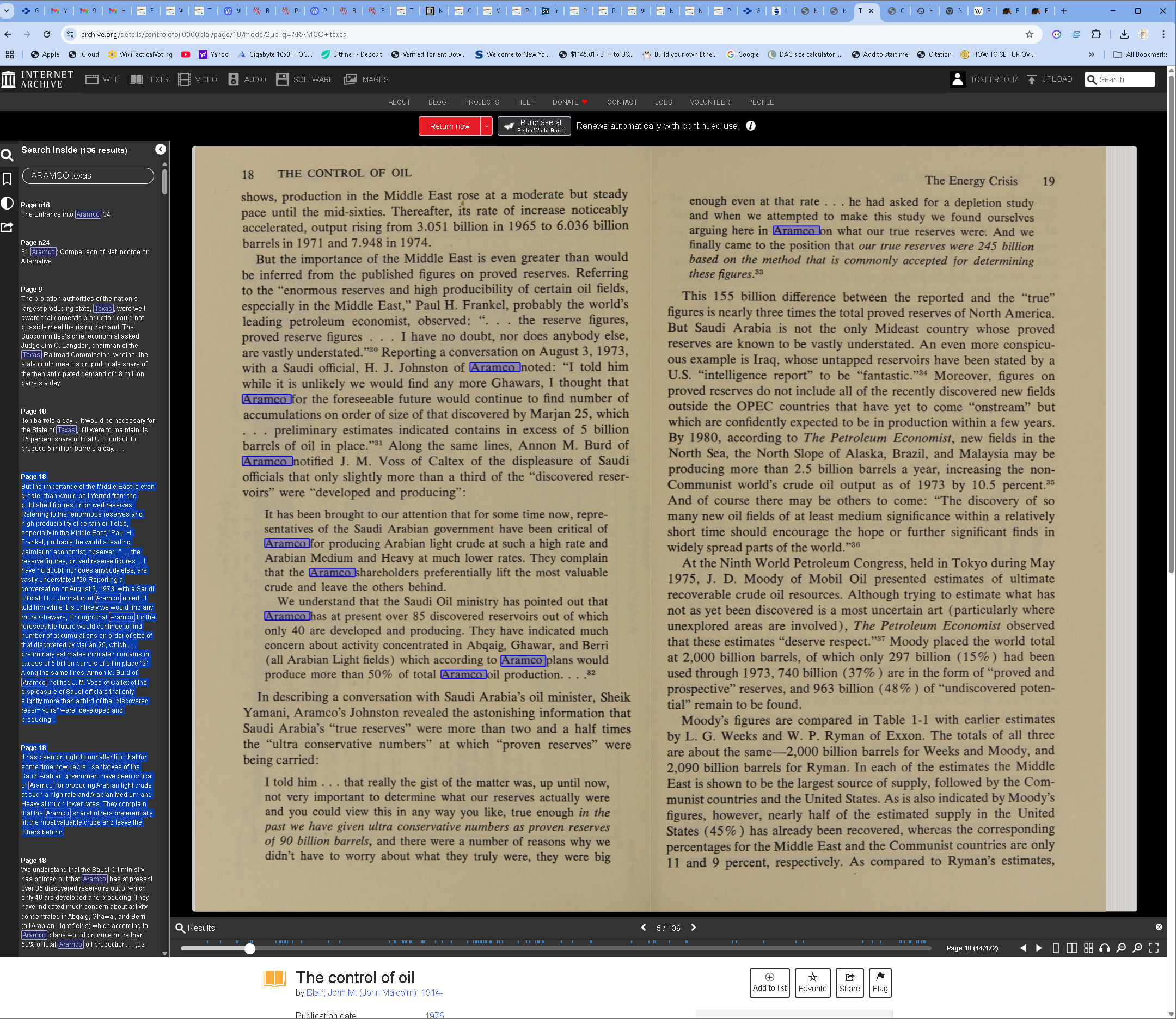This screenshot has height=1019, width=1176.
Task: Click the Favorite star button
Action: coord(812,983)
